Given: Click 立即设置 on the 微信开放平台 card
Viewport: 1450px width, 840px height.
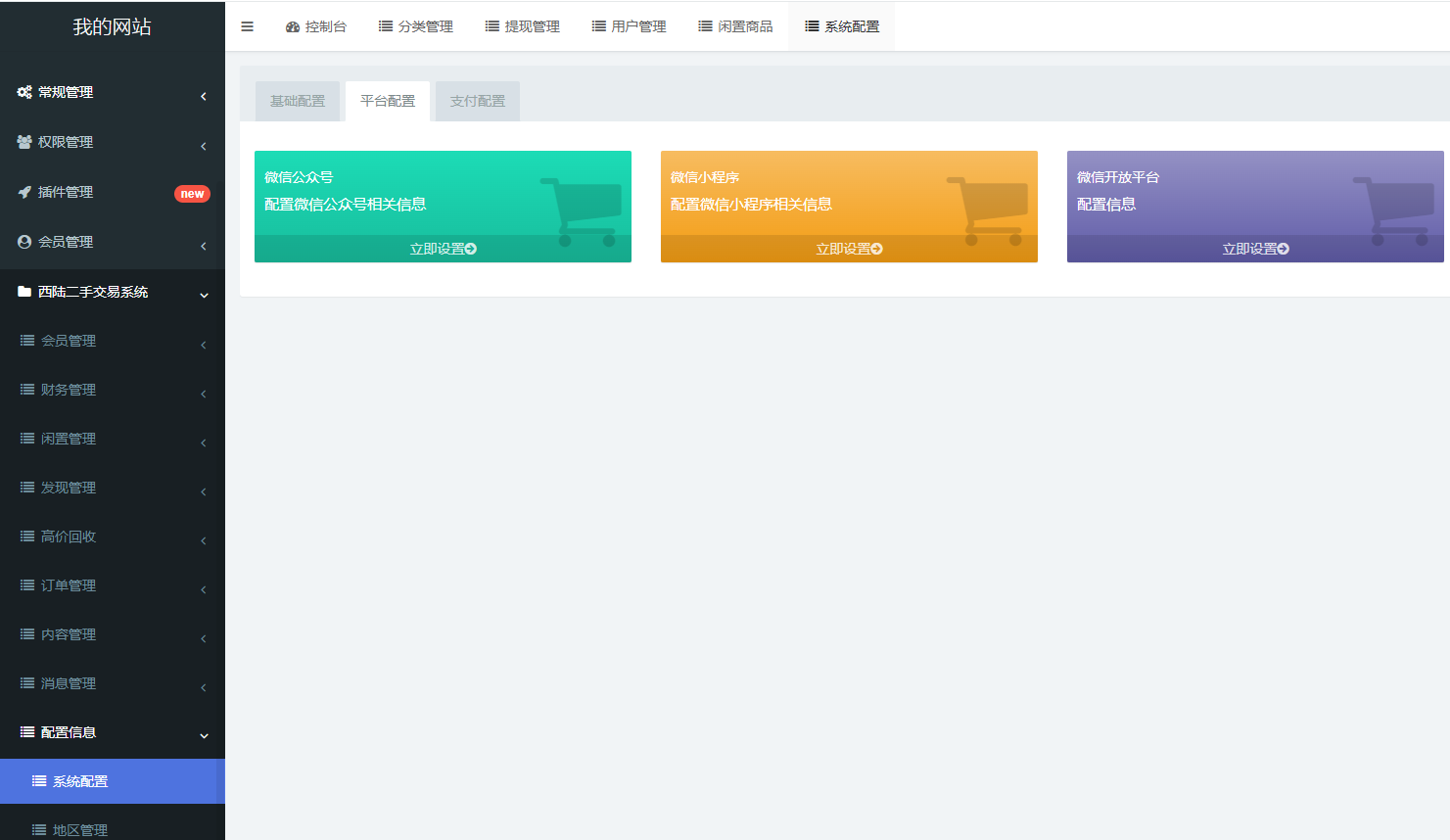Looking at the screenshot, I should [1255, 249].
